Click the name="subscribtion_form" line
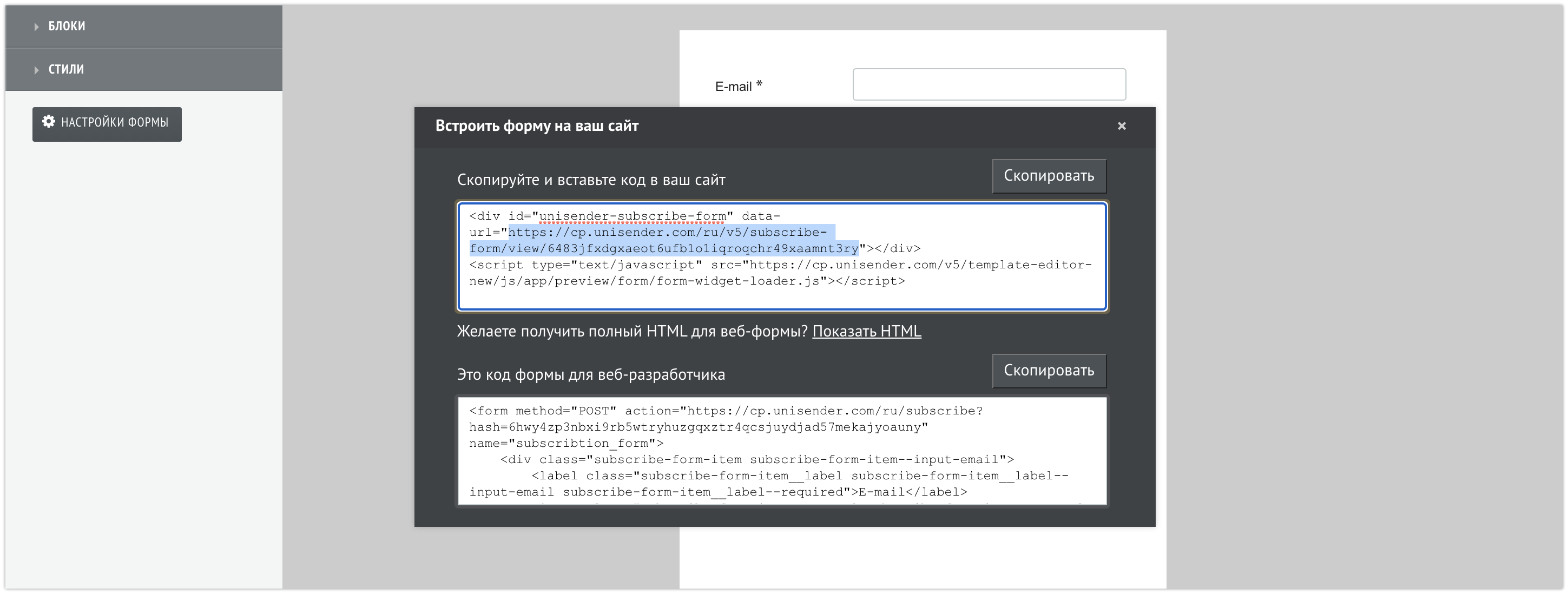Image resolution: width=1568 pixels, height=594 pixels. pyautogui.click(x=566, y=444)
